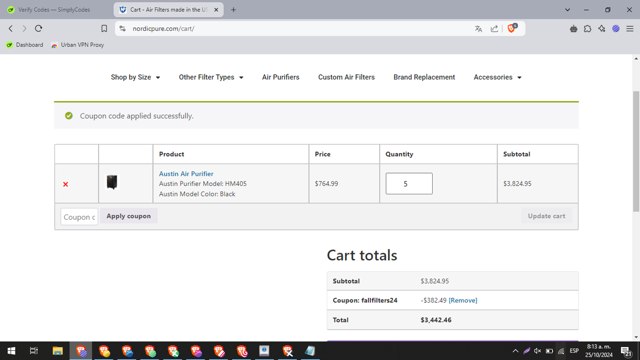Click the translate page icon
This screenshot has height=360, width=640.
(x=478, y=29)
